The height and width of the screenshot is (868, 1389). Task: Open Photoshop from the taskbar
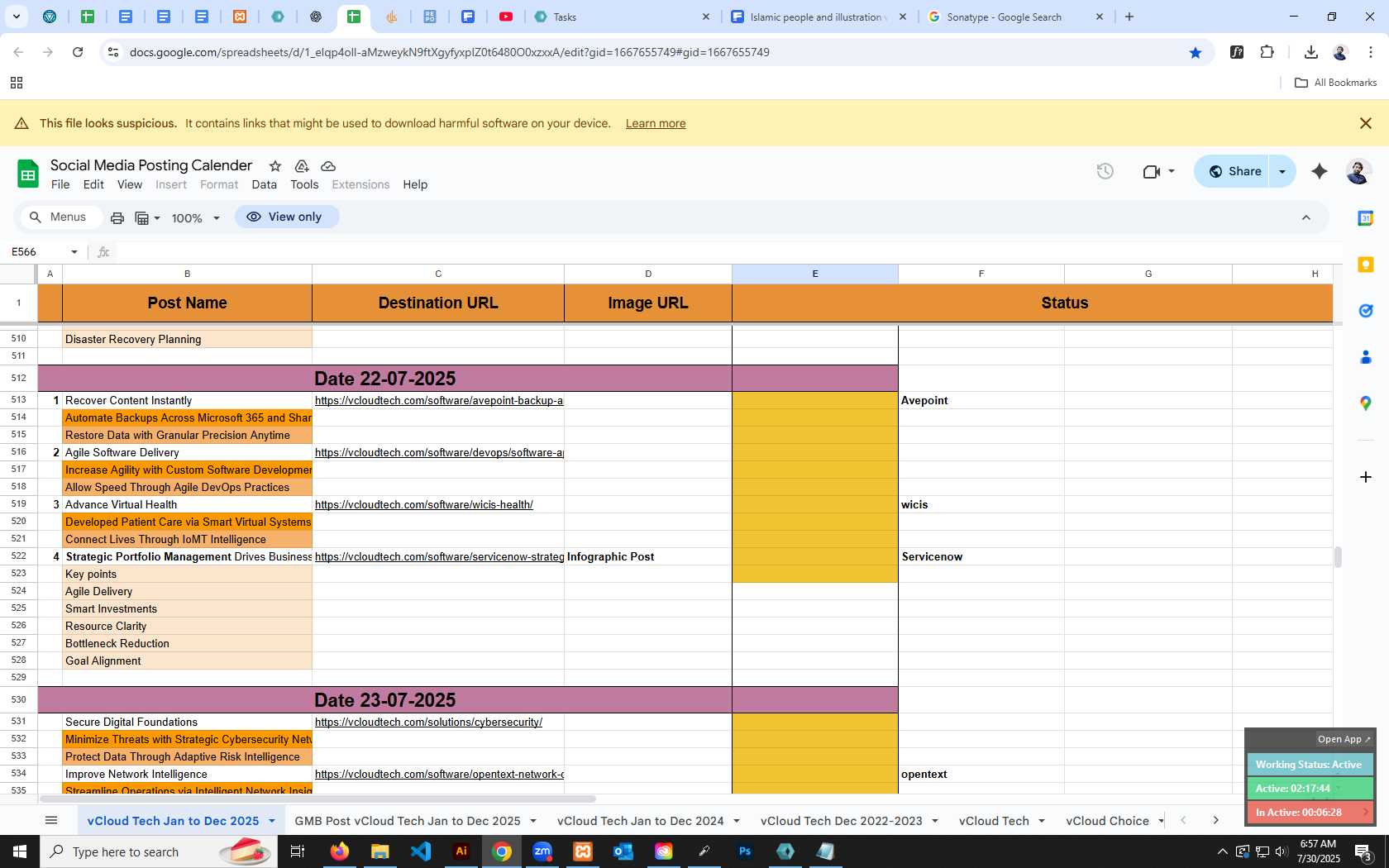[745, 851]
